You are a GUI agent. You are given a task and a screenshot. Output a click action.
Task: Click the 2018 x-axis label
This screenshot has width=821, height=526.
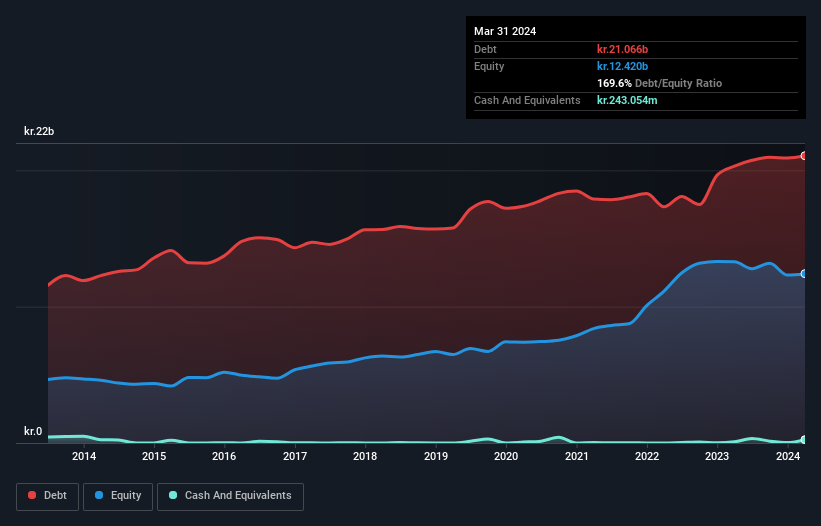click(x=365, y=456)
